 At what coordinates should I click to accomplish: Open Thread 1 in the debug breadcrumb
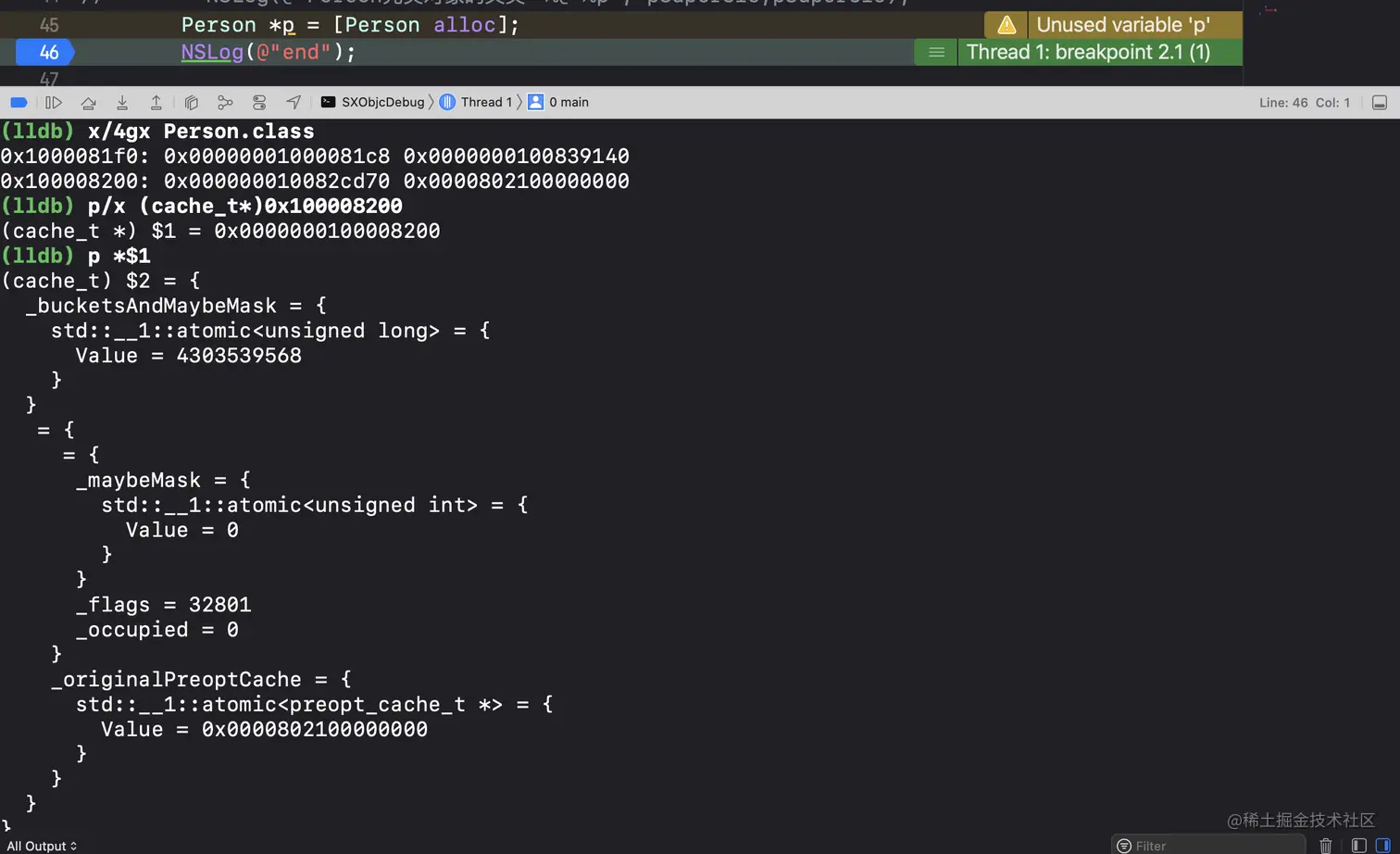476,103
